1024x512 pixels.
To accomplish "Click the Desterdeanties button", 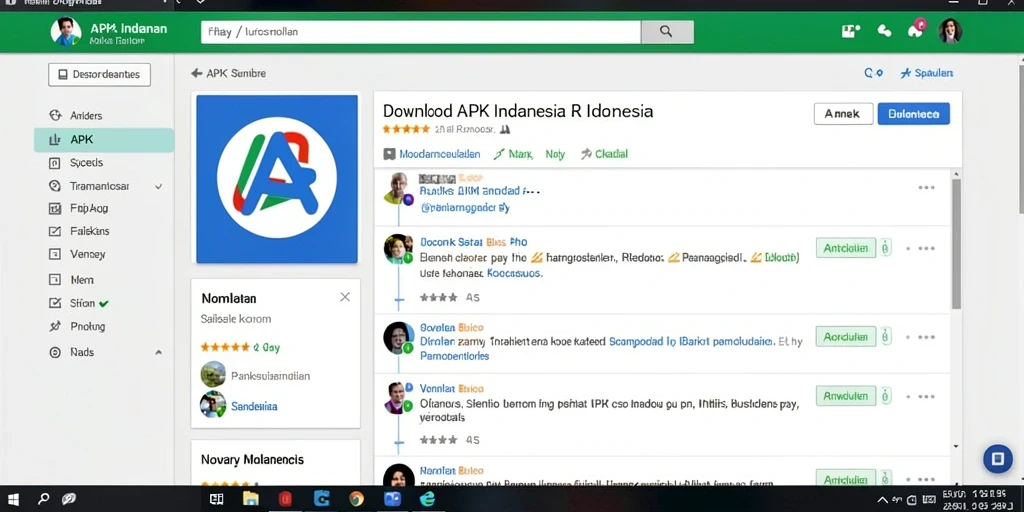I will [99, 74].
